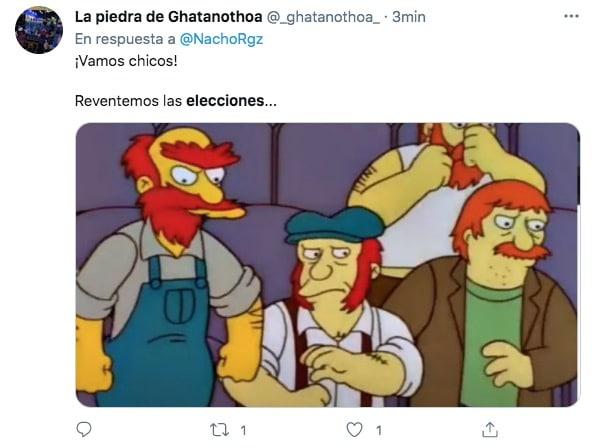Click the @_ghatanothoa_ handle
Viewport: 596px width, 448px height.
(x=323, y=17)
